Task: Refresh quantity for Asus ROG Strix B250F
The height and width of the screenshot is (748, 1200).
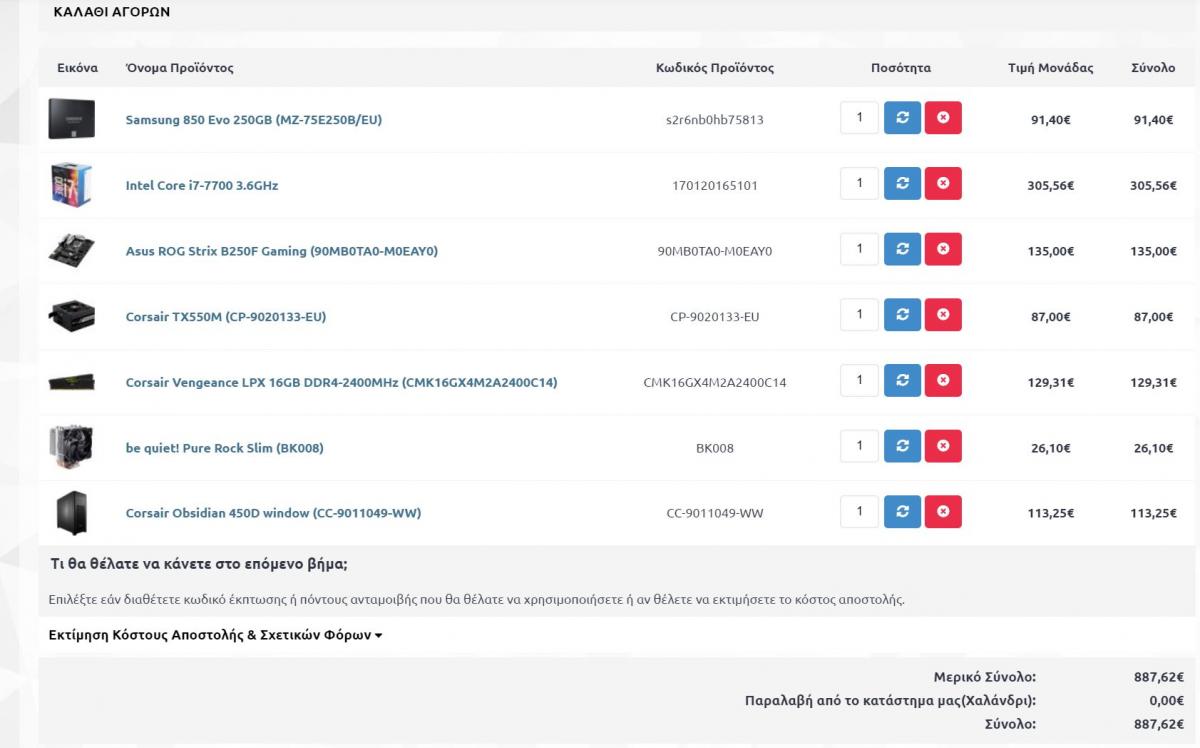Action: click(x=902, y=249)
